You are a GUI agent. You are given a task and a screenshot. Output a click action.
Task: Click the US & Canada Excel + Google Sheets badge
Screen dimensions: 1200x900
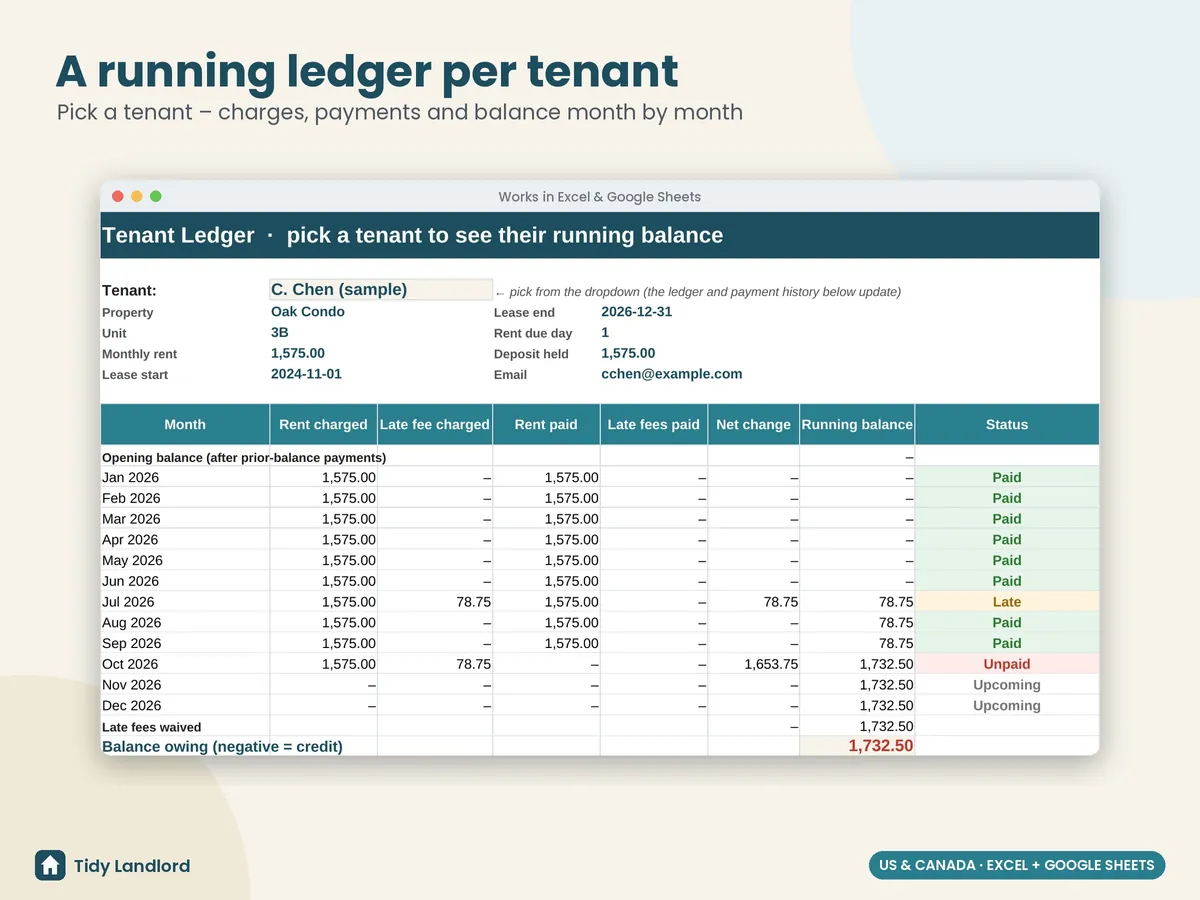(x=1017, y=866)
